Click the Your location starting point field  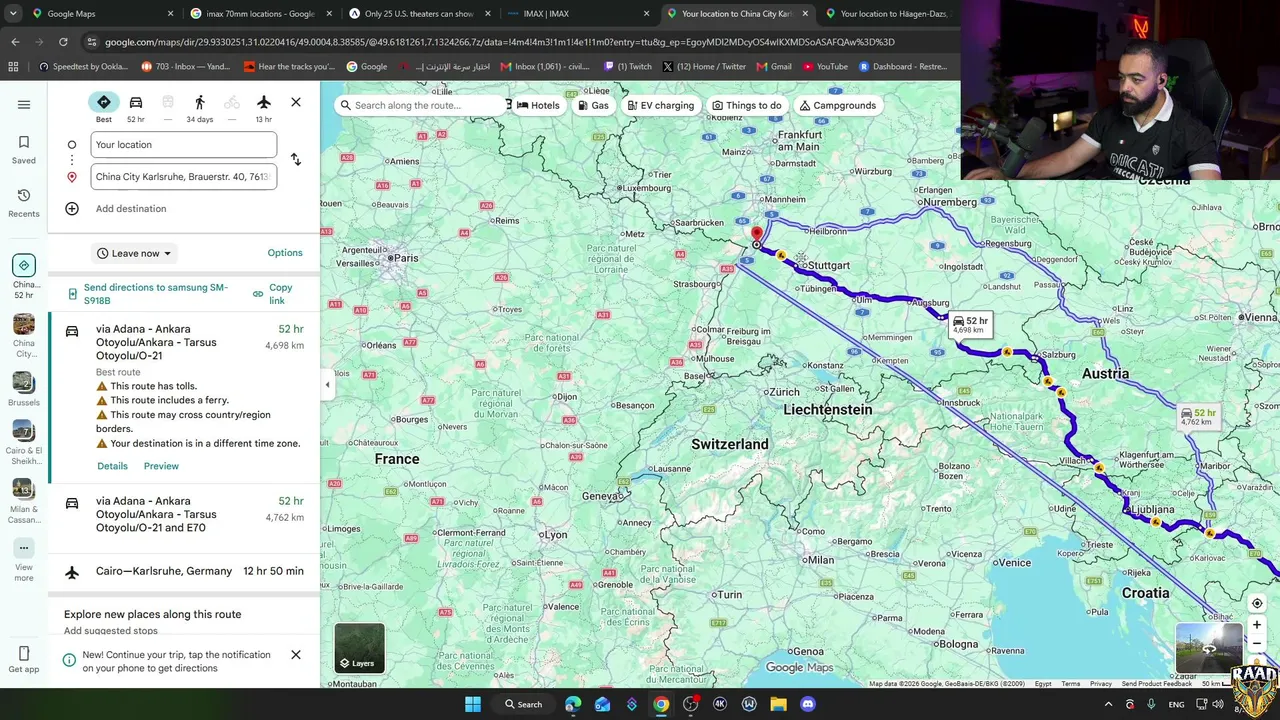pyautogui.click(x=184, y=145)
